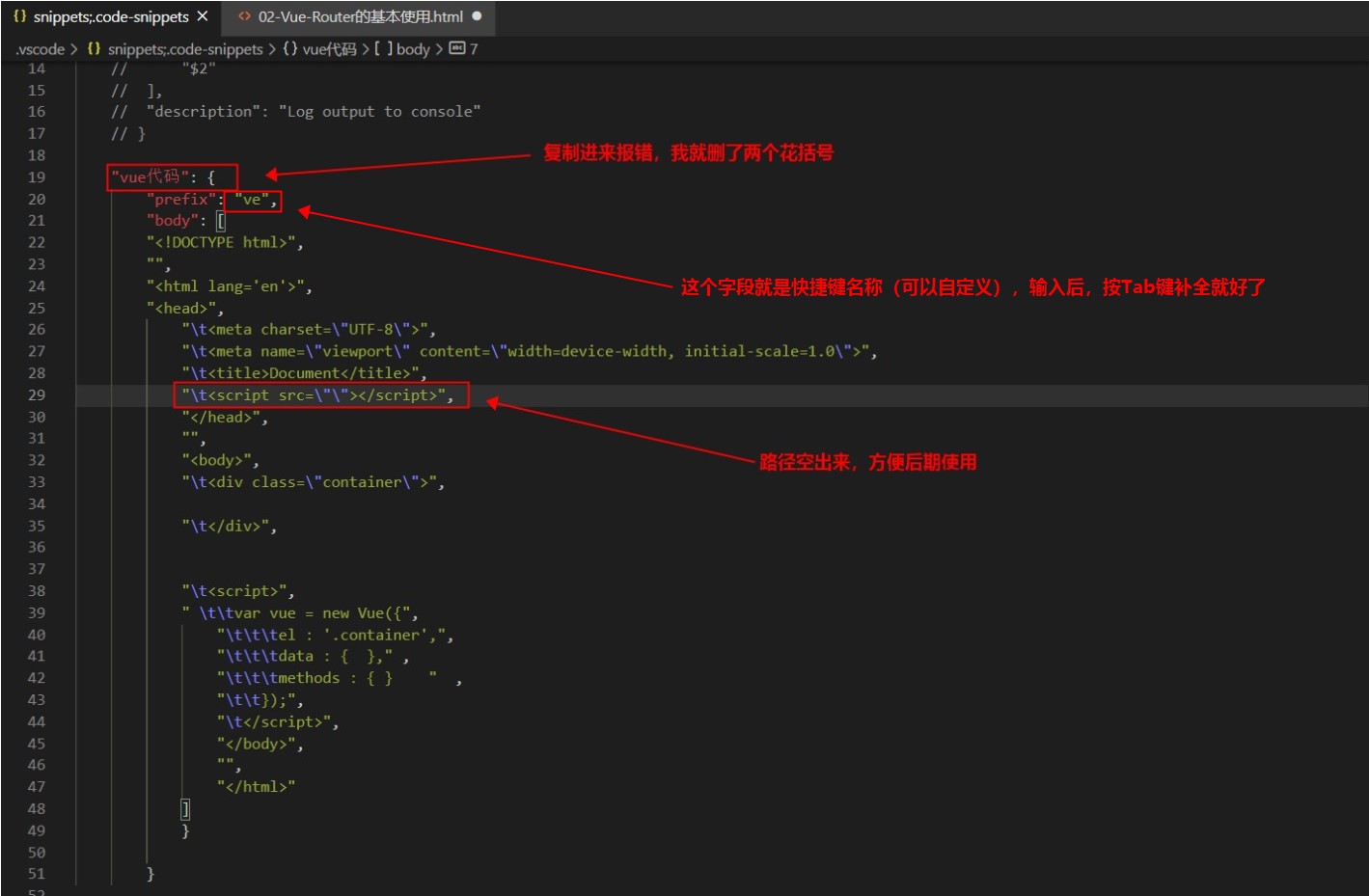This screenshot has height=896, width=1369.
Task: Place cursor on "vue代码" key
Action: tap(150, 177)
